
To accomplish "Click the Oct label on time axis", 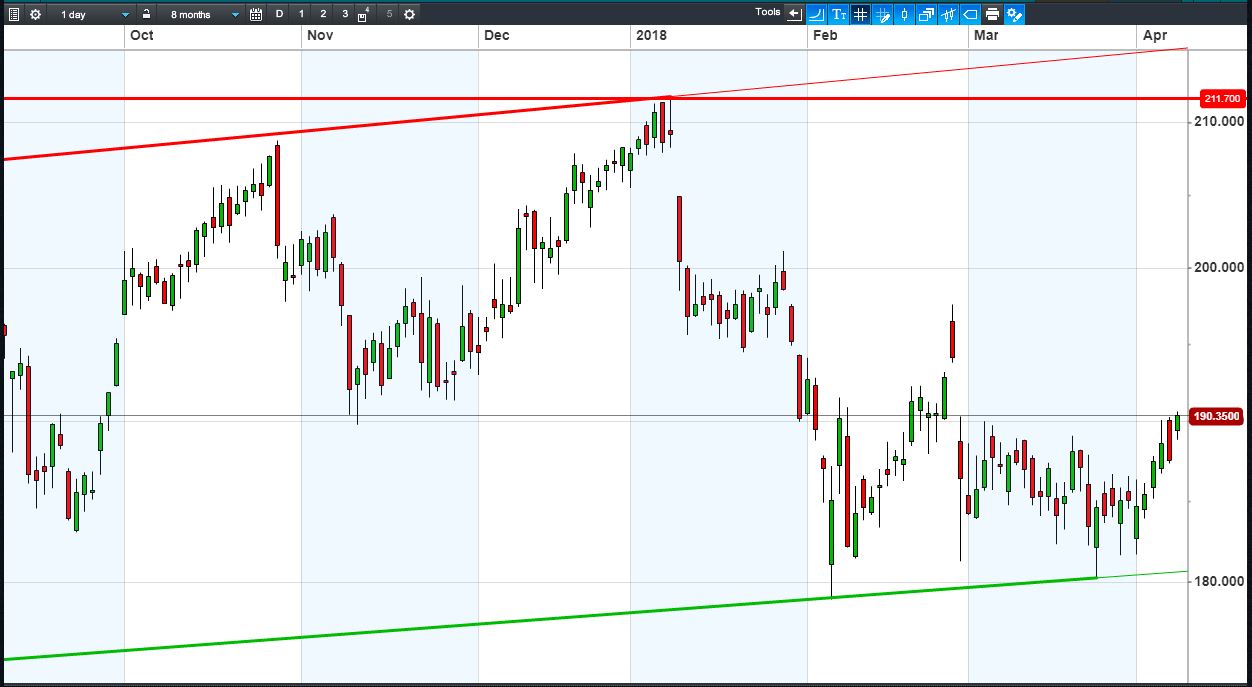I will pyautogui.click(x=142, y=36).
